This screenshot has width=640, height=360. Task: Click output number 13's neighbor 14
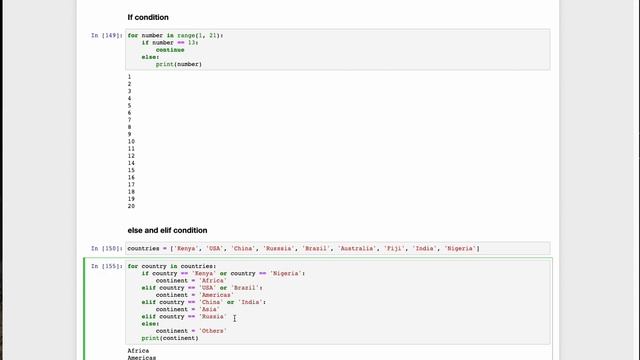(x=131, y=163)
